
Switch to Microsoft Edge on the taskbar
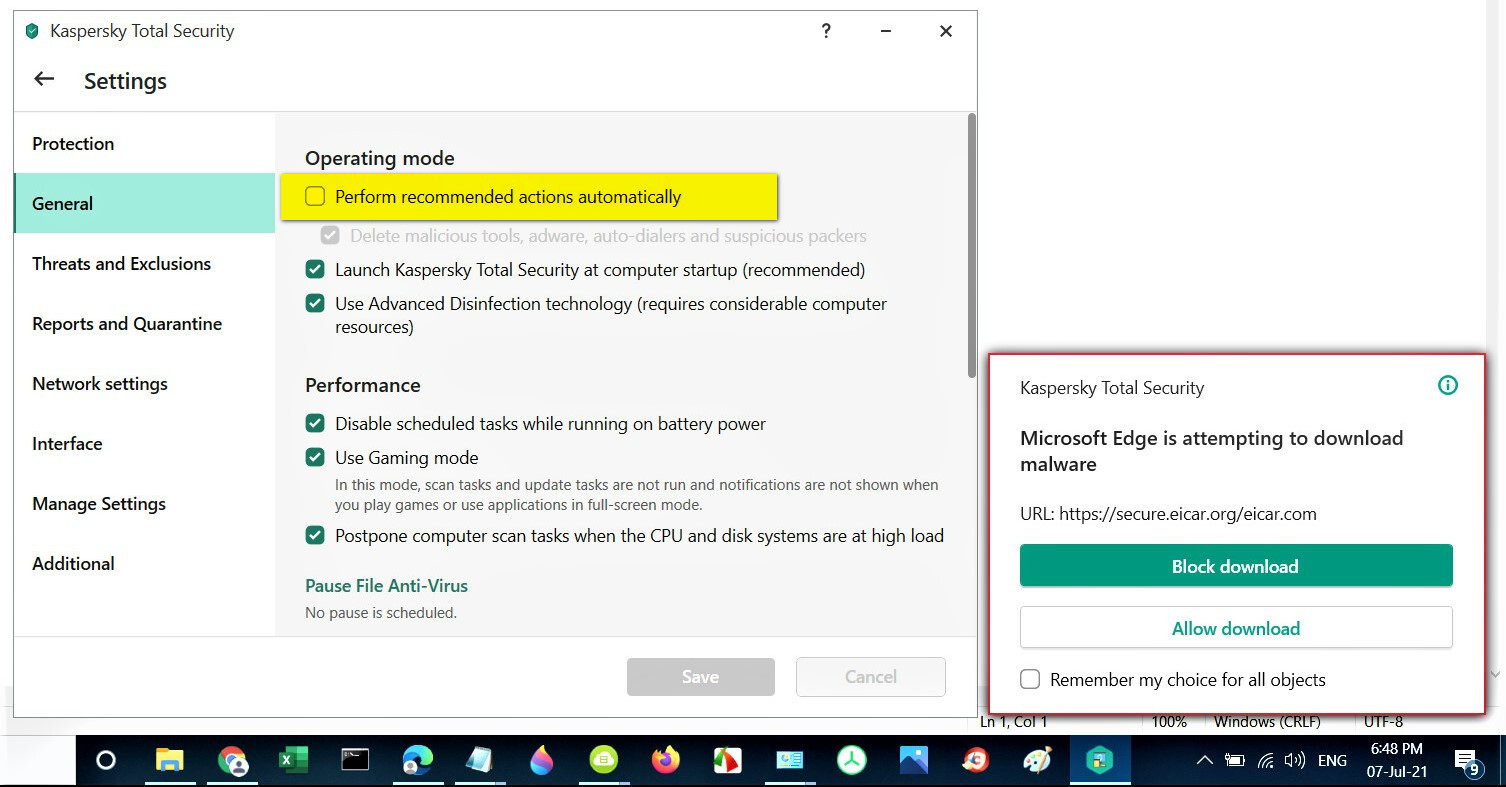tap(417, 761)
